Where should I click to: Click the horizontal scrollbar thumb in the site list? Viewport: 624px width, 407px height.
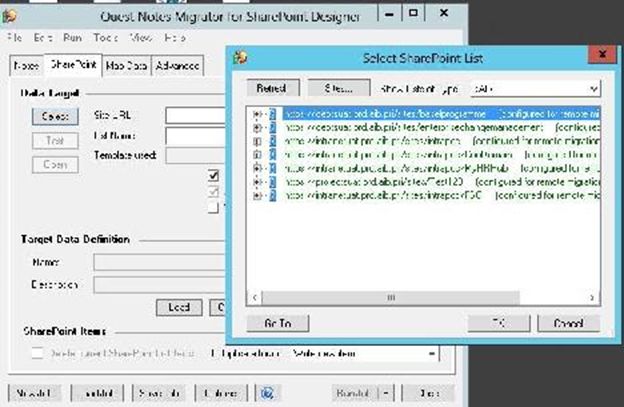[391, 297]
